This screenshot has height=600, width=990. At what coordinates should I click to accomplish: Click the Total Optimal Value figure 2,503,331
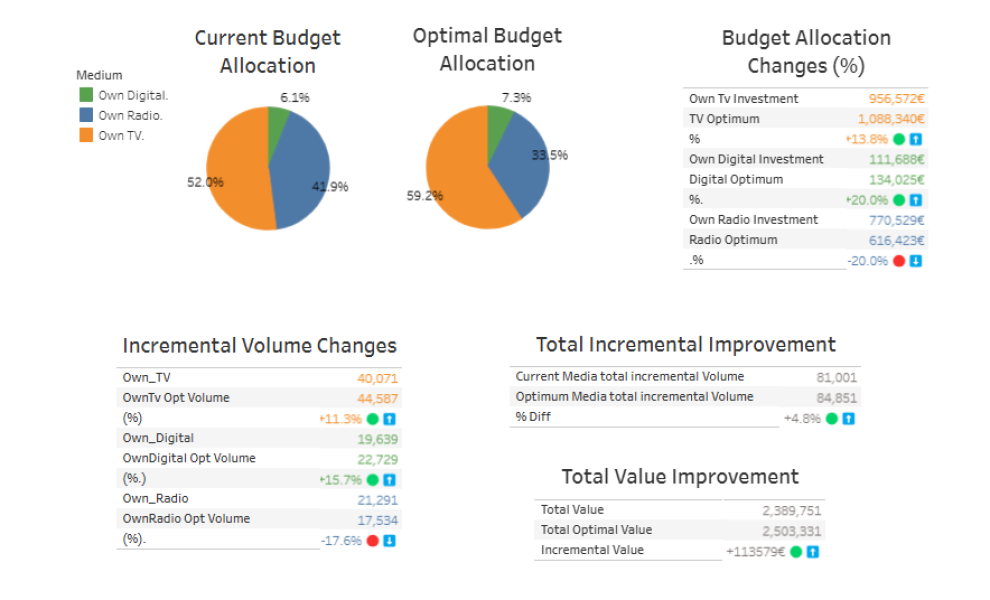click(792, 531)
